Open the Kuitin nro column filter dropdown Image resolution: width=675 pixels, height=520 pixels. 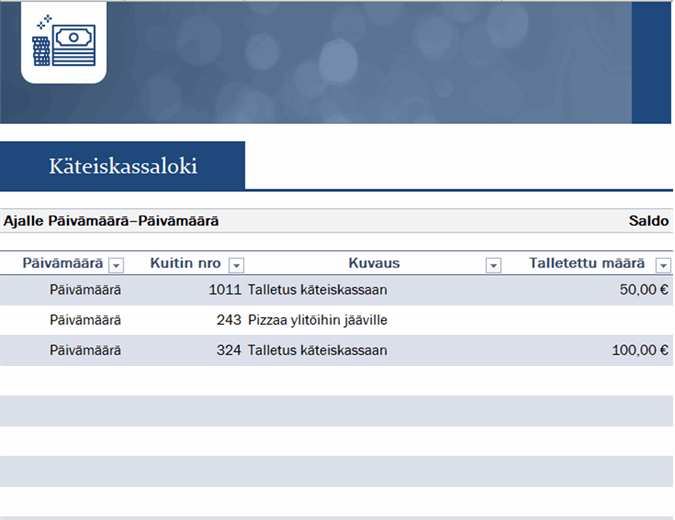click(x=236, y=264)
